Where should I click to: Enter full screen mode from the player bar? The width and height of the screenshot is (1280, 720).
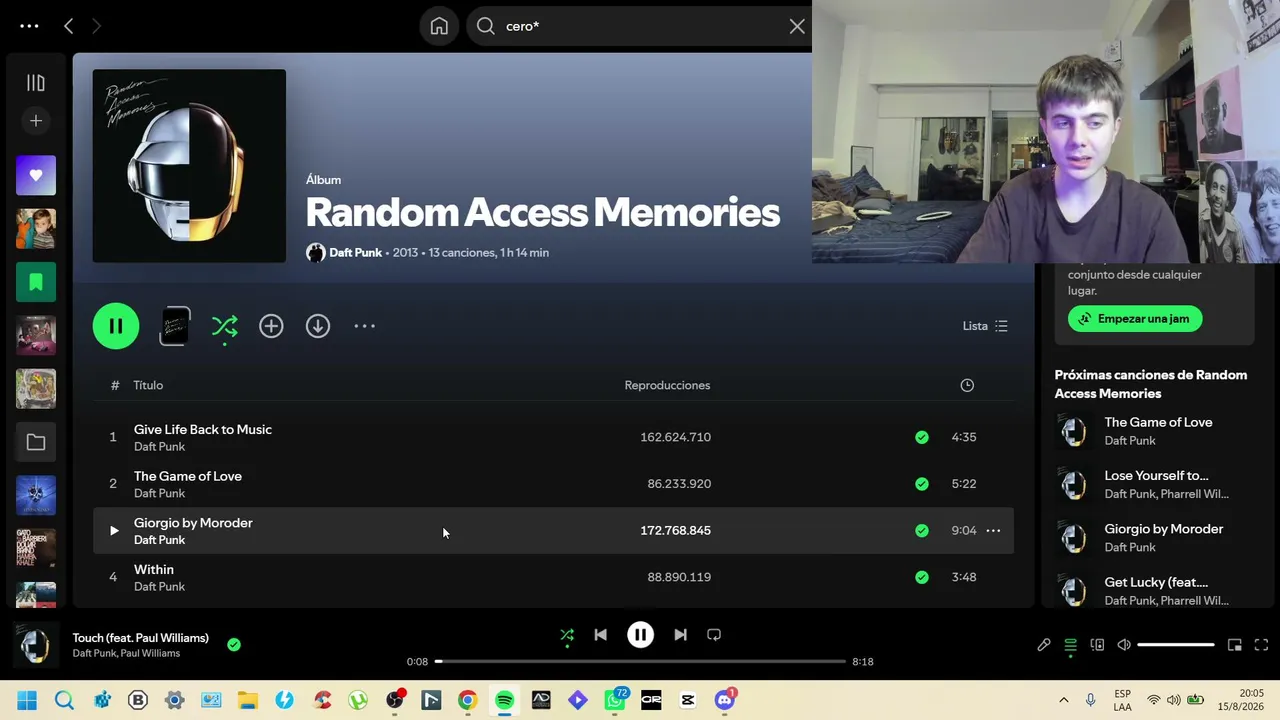(1261, 645)
